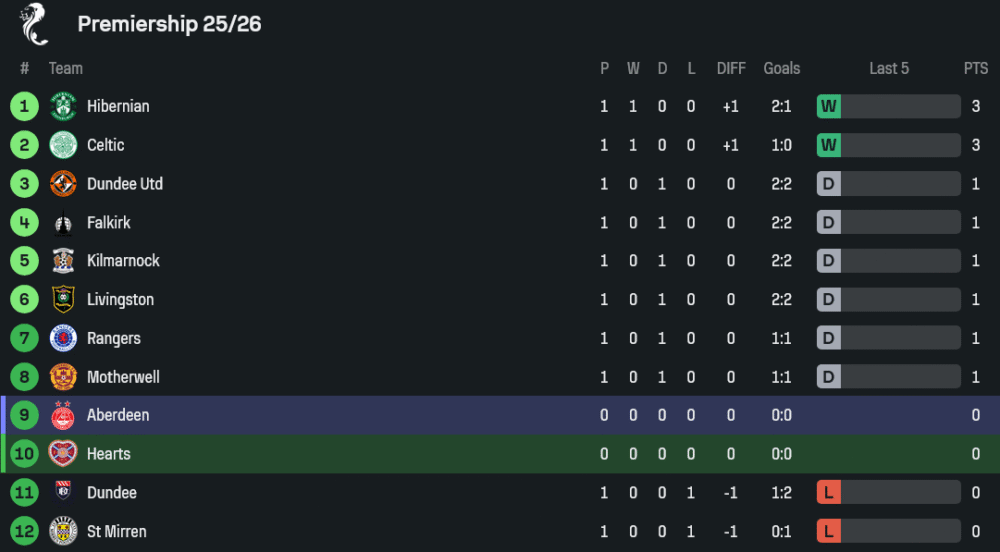
Task: Click the Premiership 25/26 title
Action: (169, 24)
